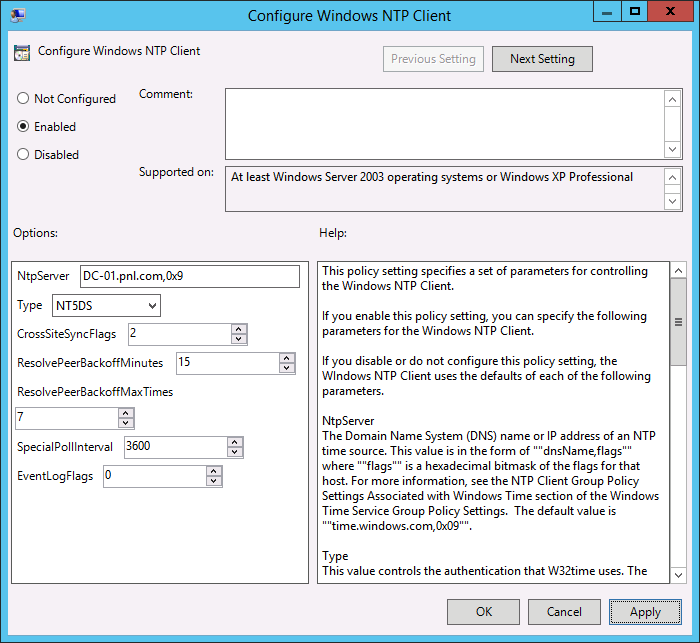This screenshot has height=643, width=700.
Task: Increase ResolvePeerBackoffMaxTimes with up arrow
Action: 126,413
